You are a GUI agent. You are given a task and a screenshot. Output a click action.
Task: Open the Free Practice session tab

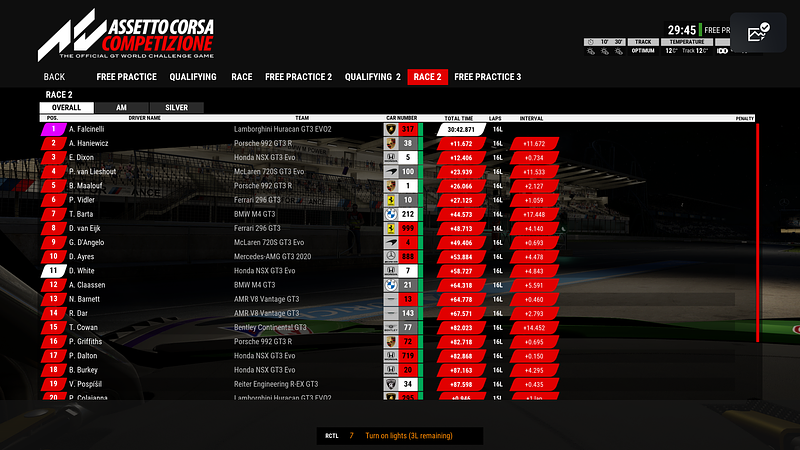(127, 77)
